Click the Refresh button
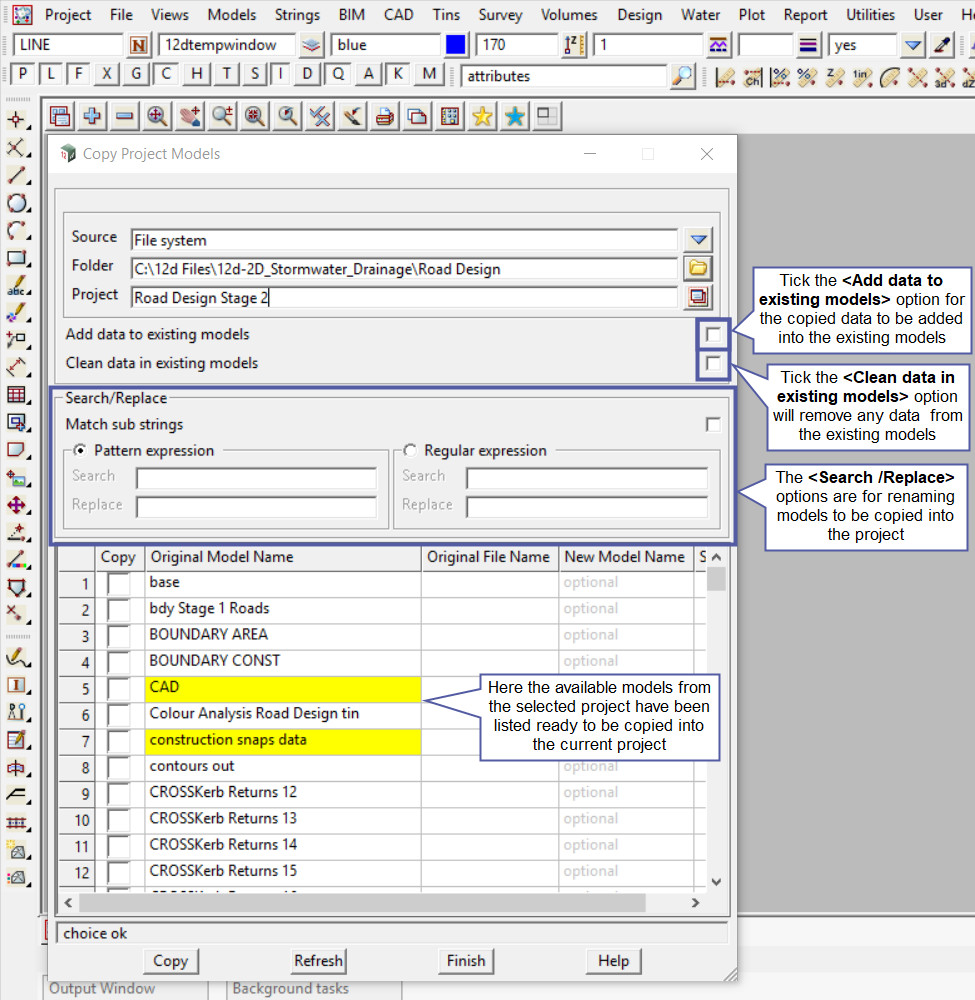Image resolution: width=975 pixels, height=1000 pixels. (x=318, y=961)
